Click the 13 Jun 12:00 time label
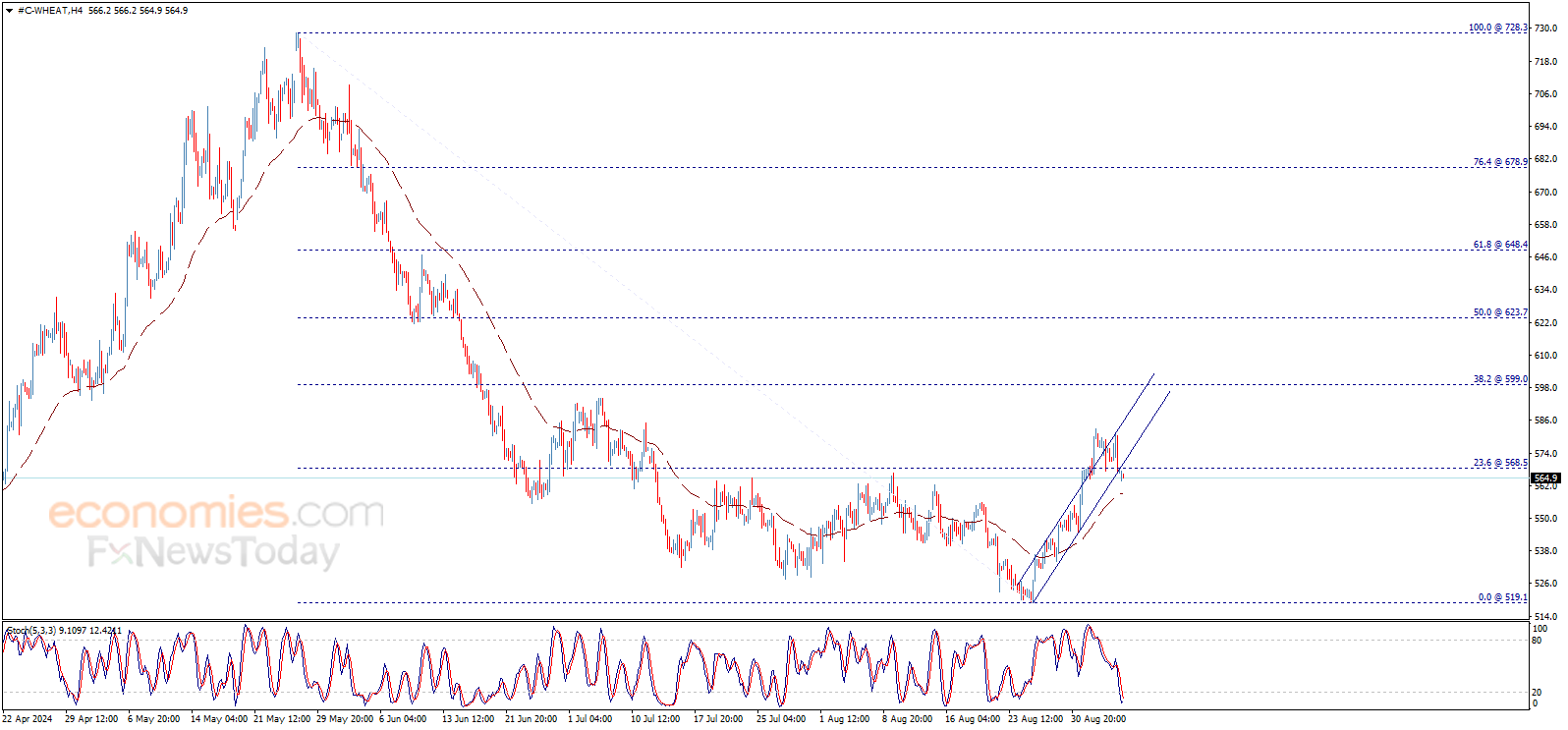 468,719
